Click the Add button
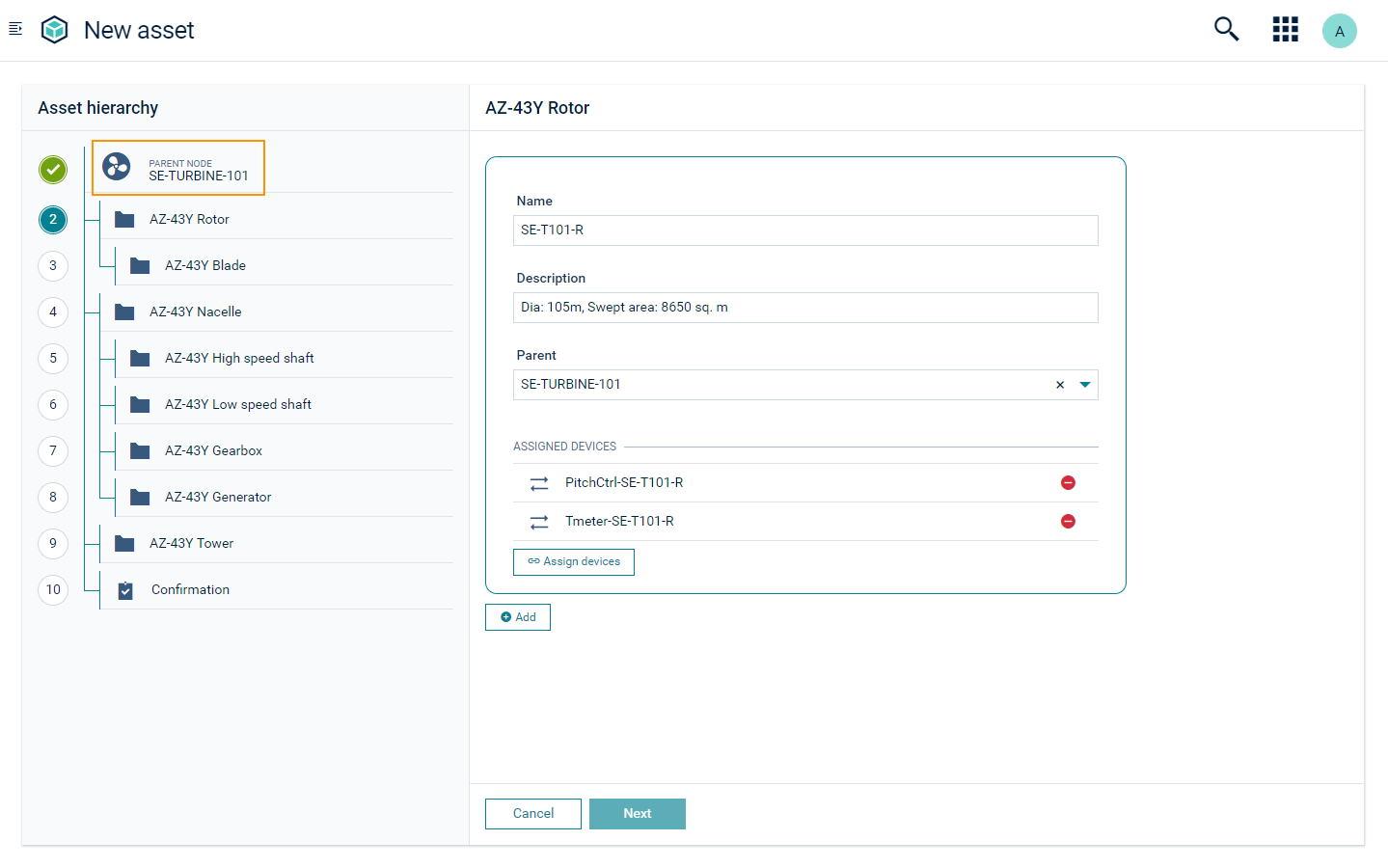 click(x=518, y=617)
